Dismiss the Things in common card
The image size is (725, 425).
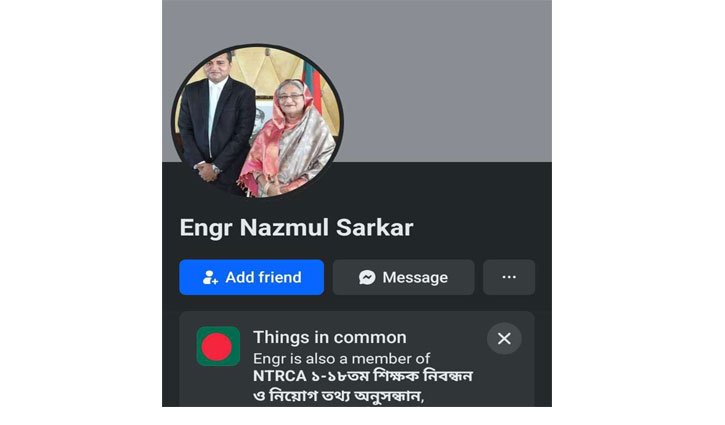coord(504,339)
